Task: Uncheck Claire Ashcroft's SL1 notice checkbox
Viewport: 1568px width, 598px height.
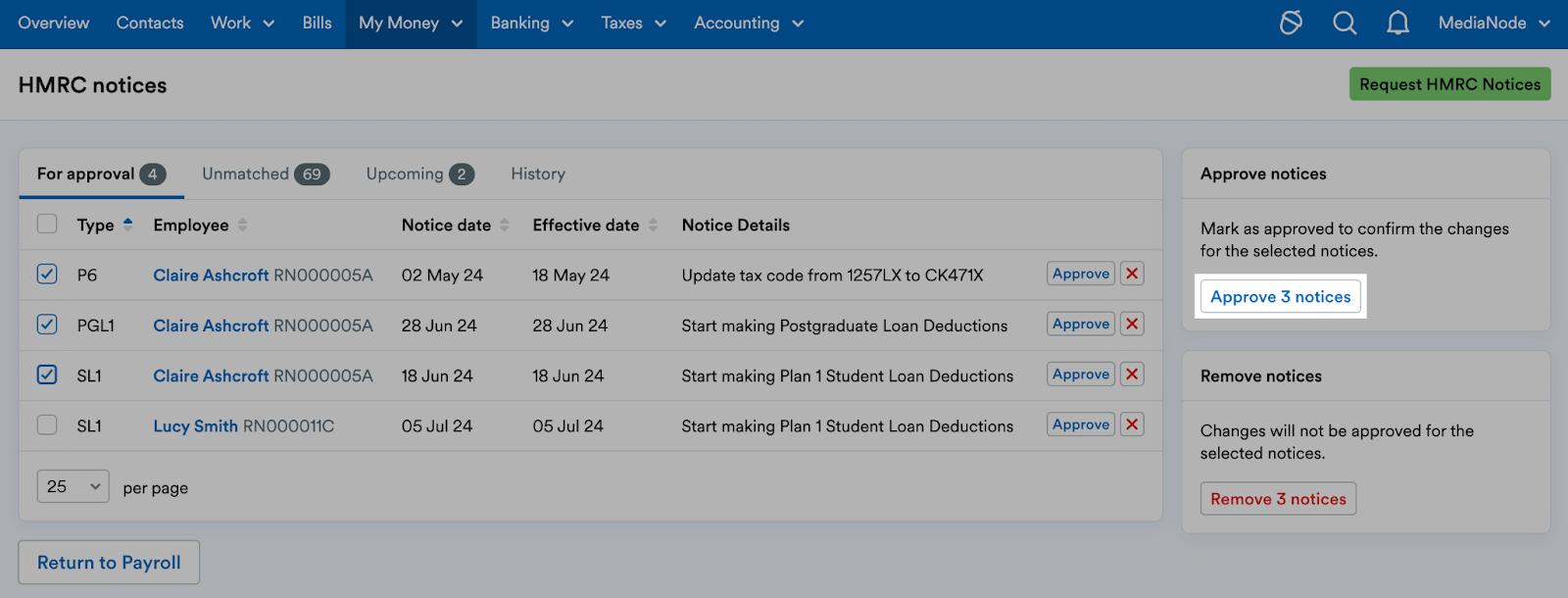Action: click(47, 374)
